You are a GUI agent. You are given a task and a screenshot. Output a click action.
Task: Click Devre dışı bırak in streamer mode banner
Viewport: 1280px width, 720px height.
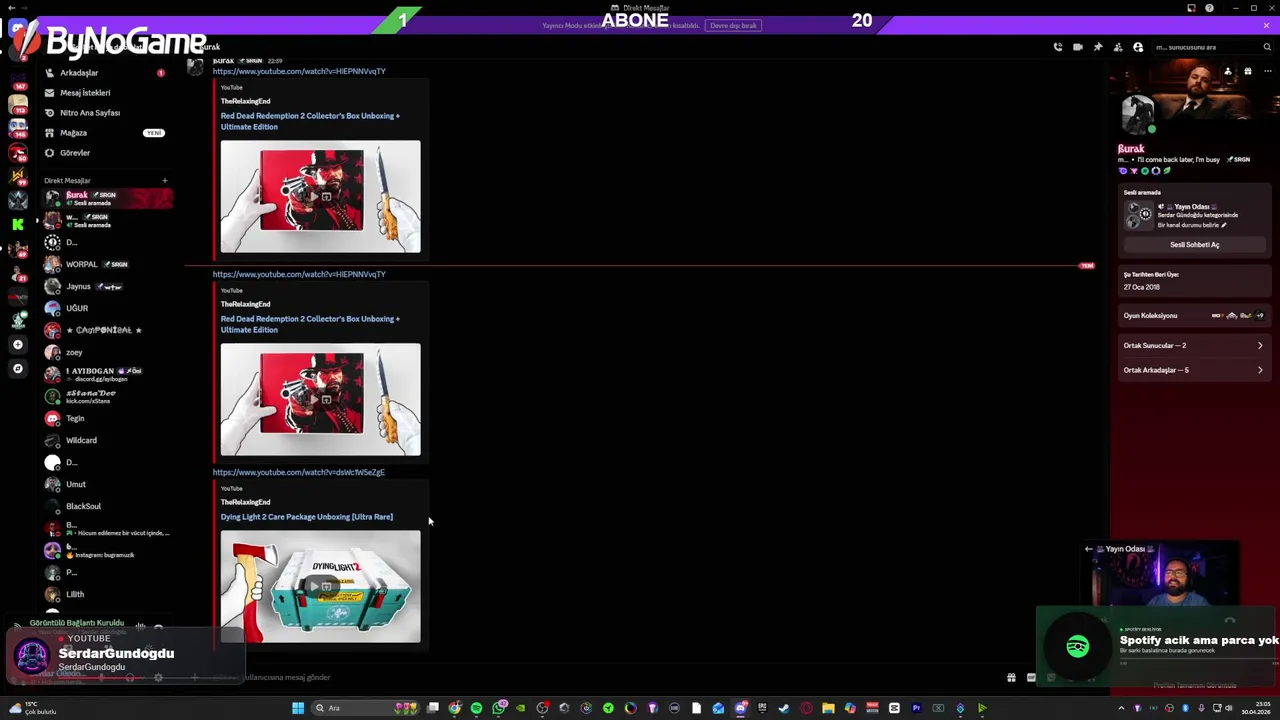(x=733, y=25)
